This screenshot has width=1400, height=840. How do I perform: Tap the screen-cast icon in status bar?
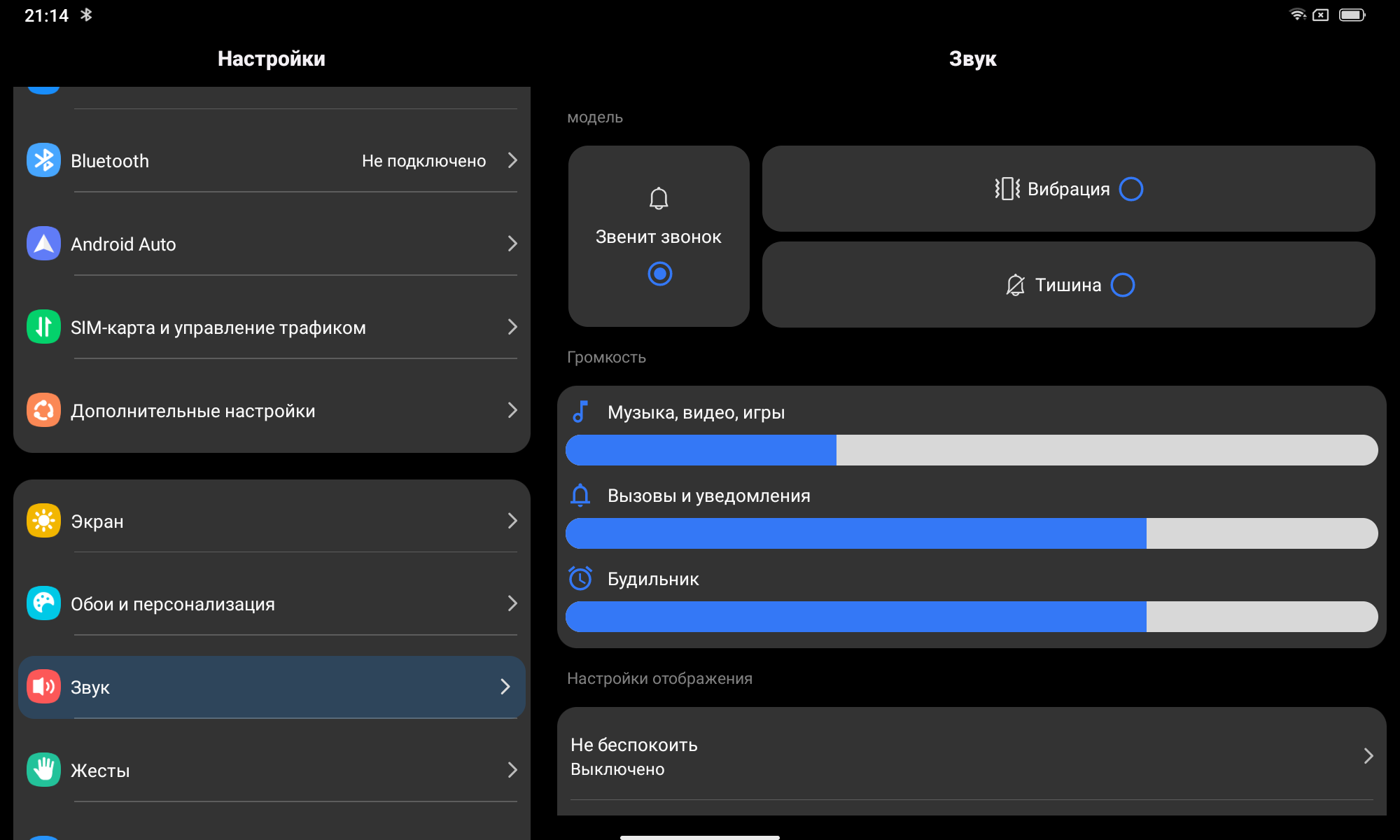pos(1321,15)
